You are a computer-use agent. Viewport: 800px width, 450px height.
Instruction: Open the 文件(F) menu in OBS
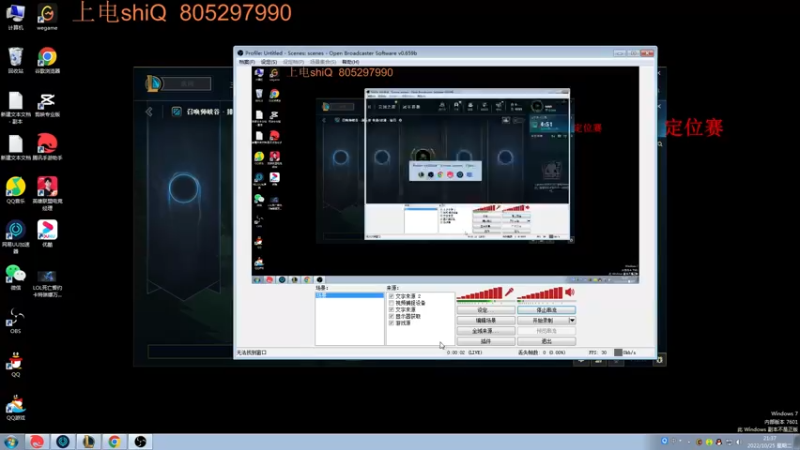(x=247, y=62)
